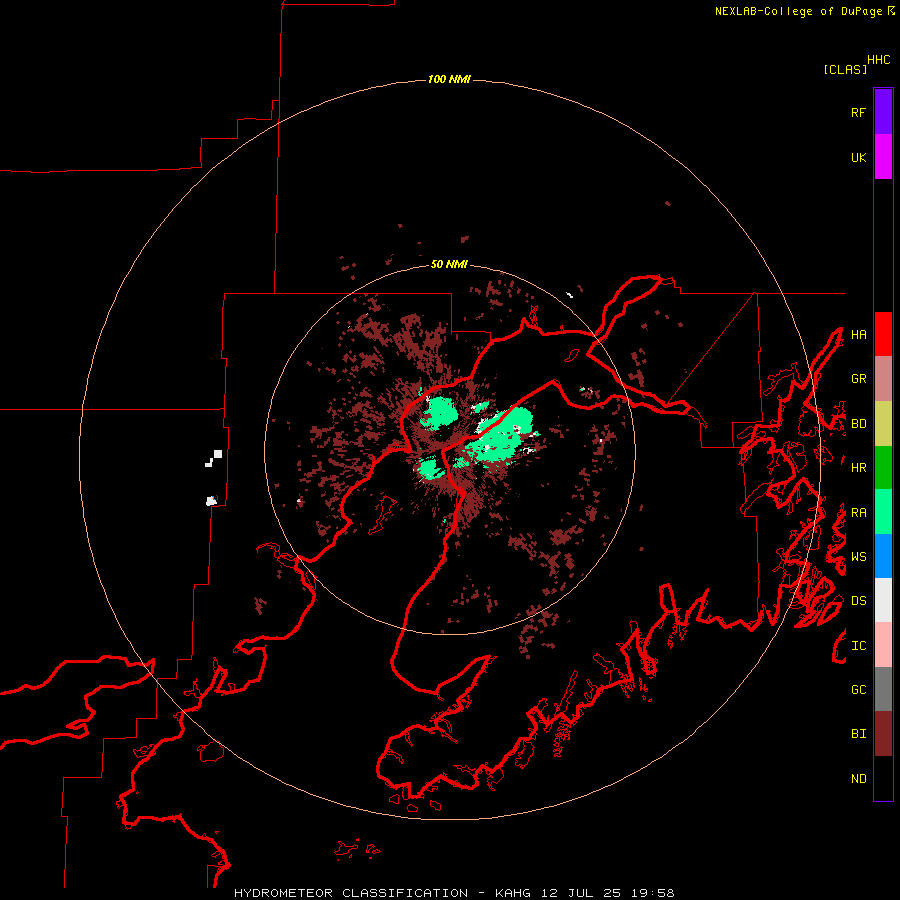Viewport: 900px width, 900px height.
Task: Click the Hydrometeor Classification KAHG caption
Action: point(454,893)
